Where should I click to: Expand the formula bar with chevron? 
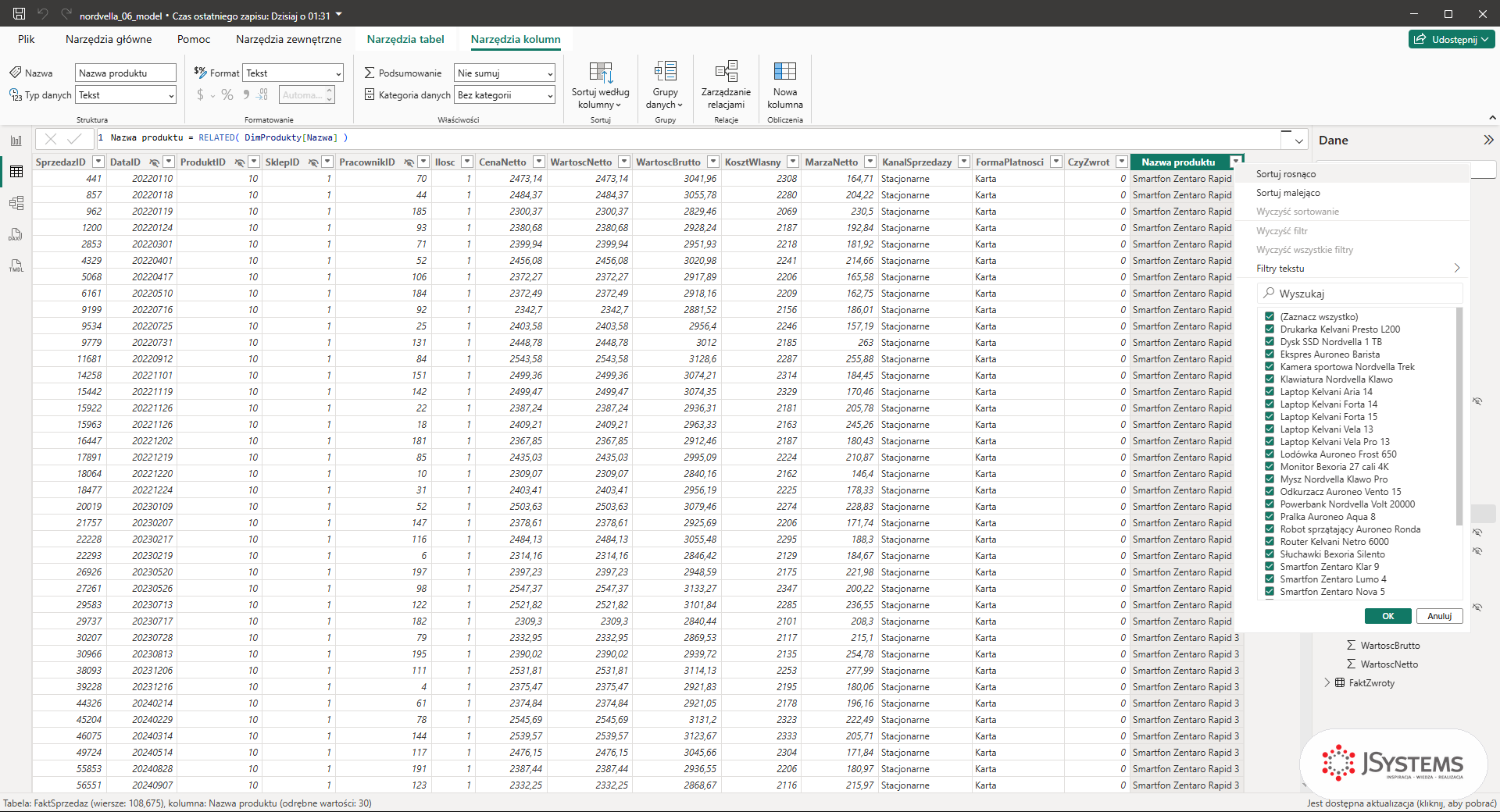tap(1299, 141)
